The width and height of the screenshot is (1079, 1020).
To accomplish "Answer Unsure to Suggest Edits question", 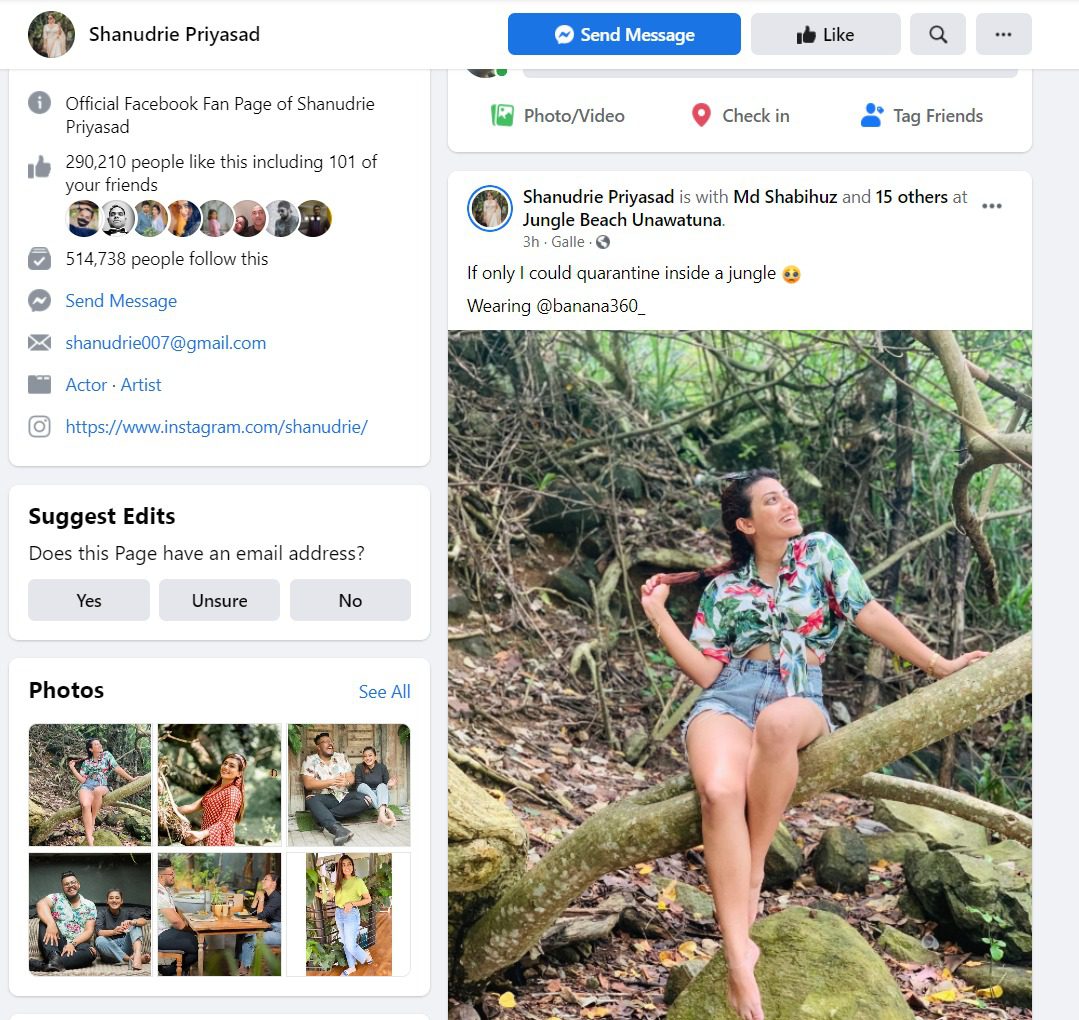I will pos(219,600).
